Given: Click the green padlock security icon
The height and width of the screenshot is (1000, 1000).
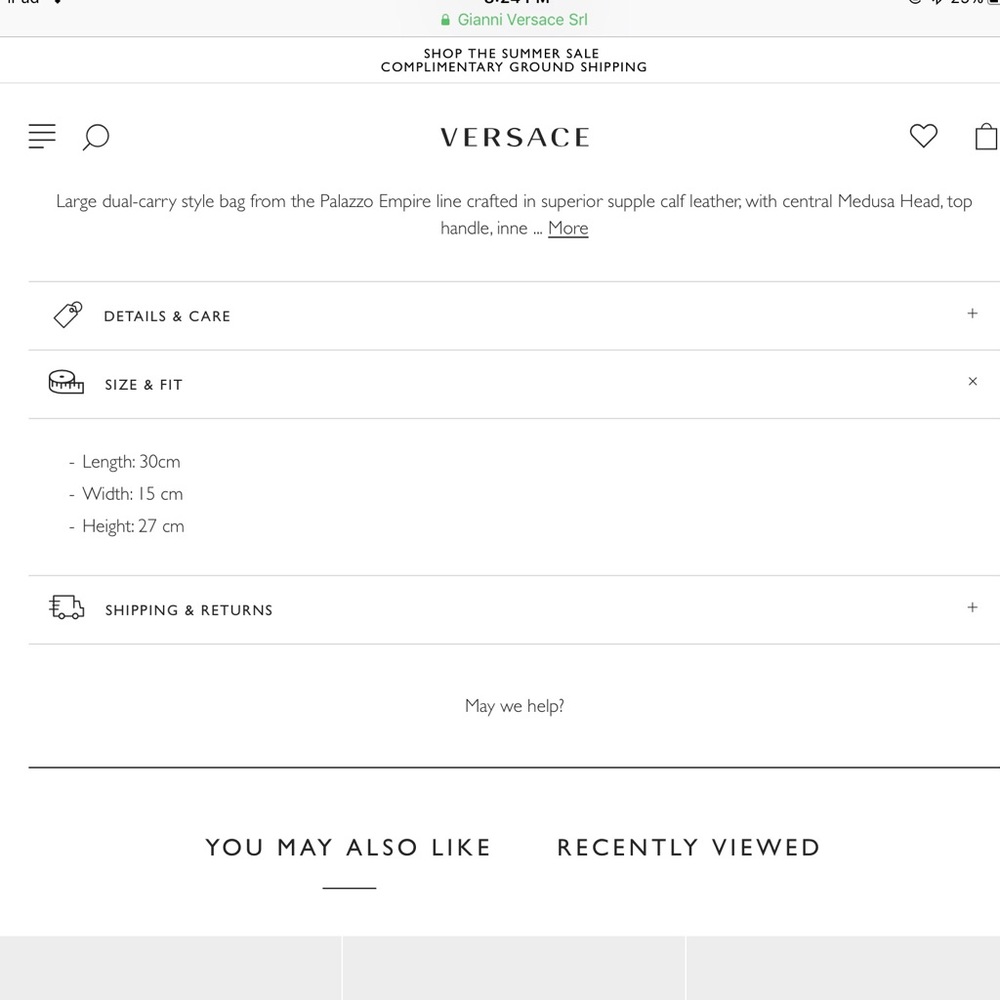Looking at the screenshot, I should (x=445, y=20).
